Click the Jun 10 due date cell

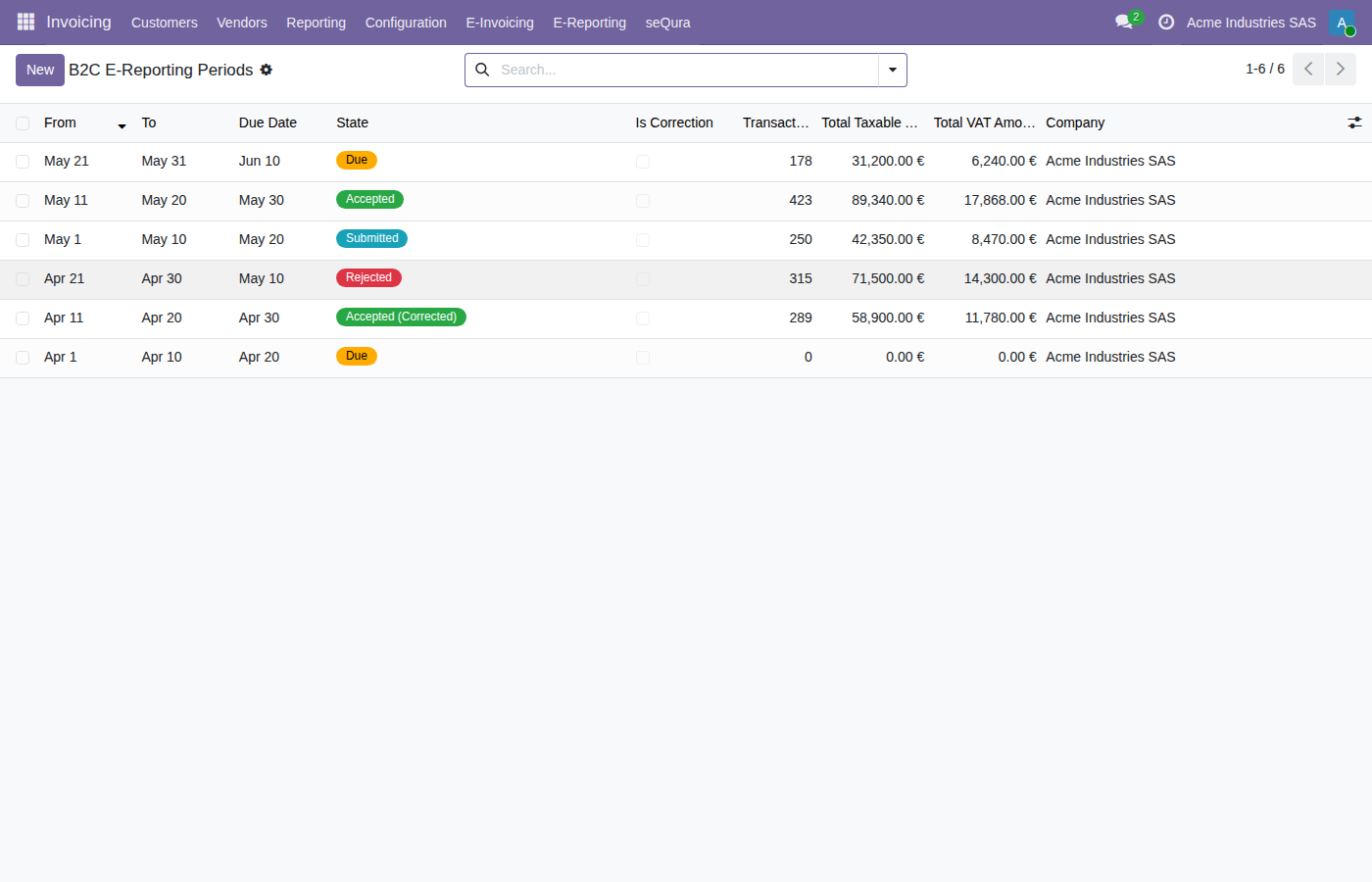coord(260,161)
